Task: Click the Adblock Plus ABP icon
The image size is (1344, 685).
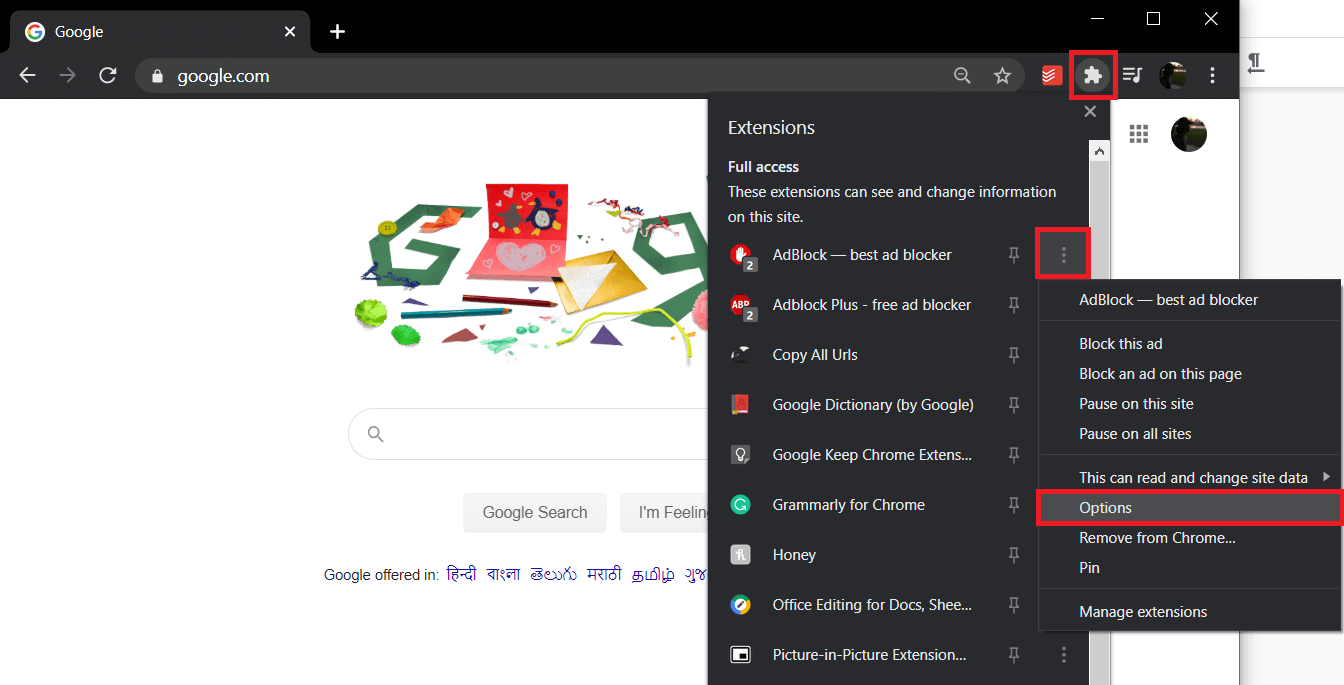Action: click(742, 306)
